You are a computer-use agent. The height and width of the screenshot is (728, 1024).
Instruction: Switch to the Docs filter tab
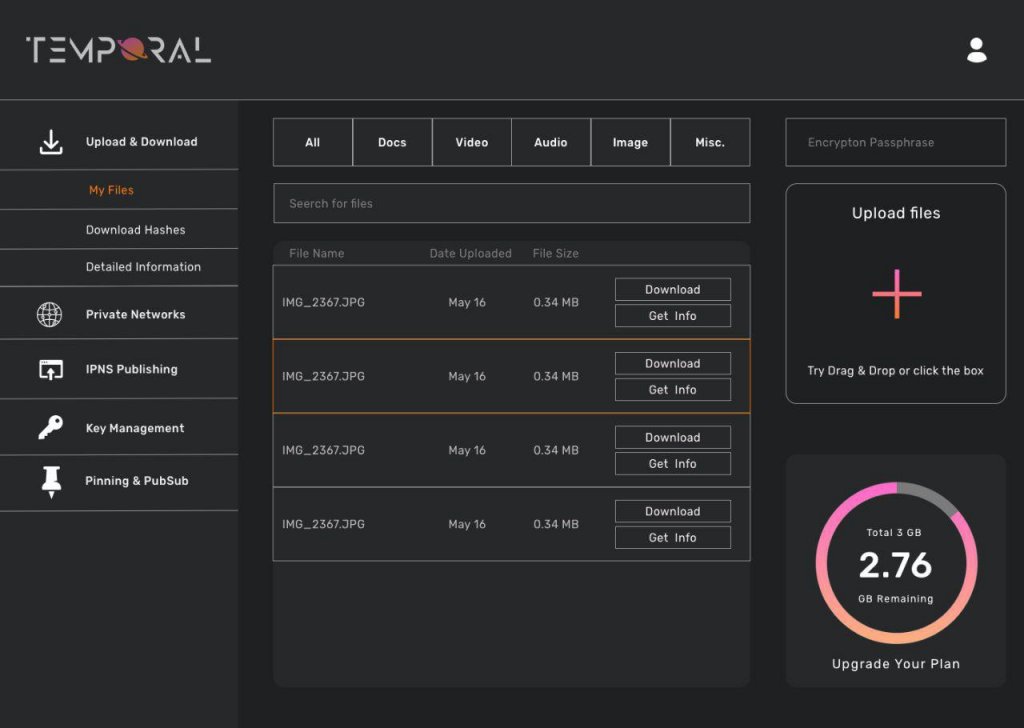(392, 142)
